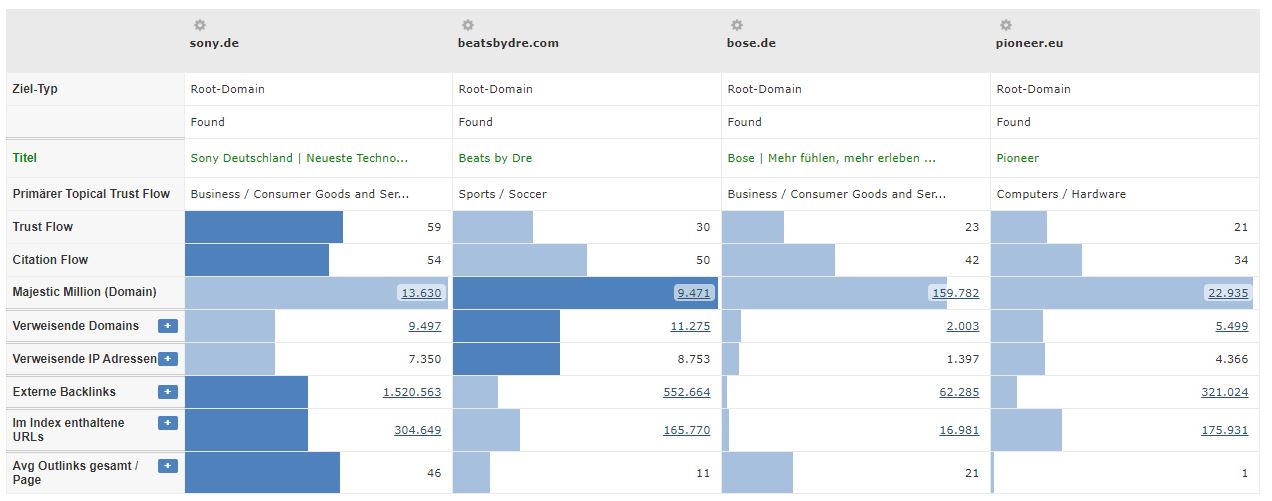Click the Majestic Million (Domain) row label
The height and width of the screenshot is (501, 1272).
click(x=84, y=293)
